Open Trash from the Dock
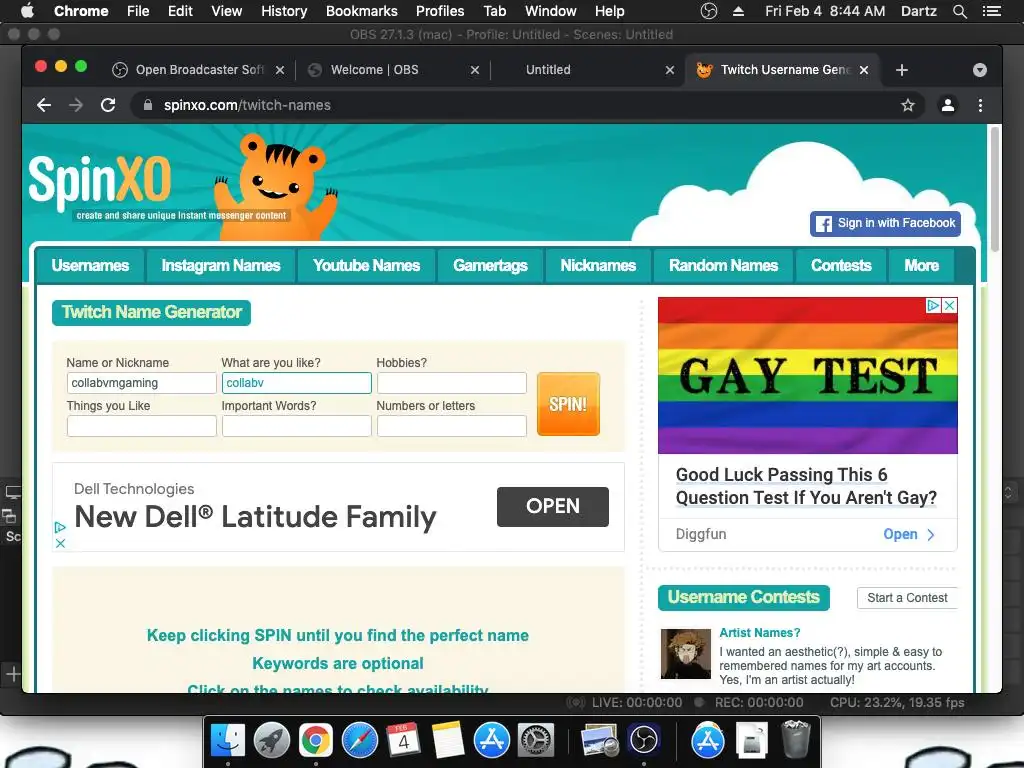The width and height of the screenshot is (1024, 768). (796, 739)
